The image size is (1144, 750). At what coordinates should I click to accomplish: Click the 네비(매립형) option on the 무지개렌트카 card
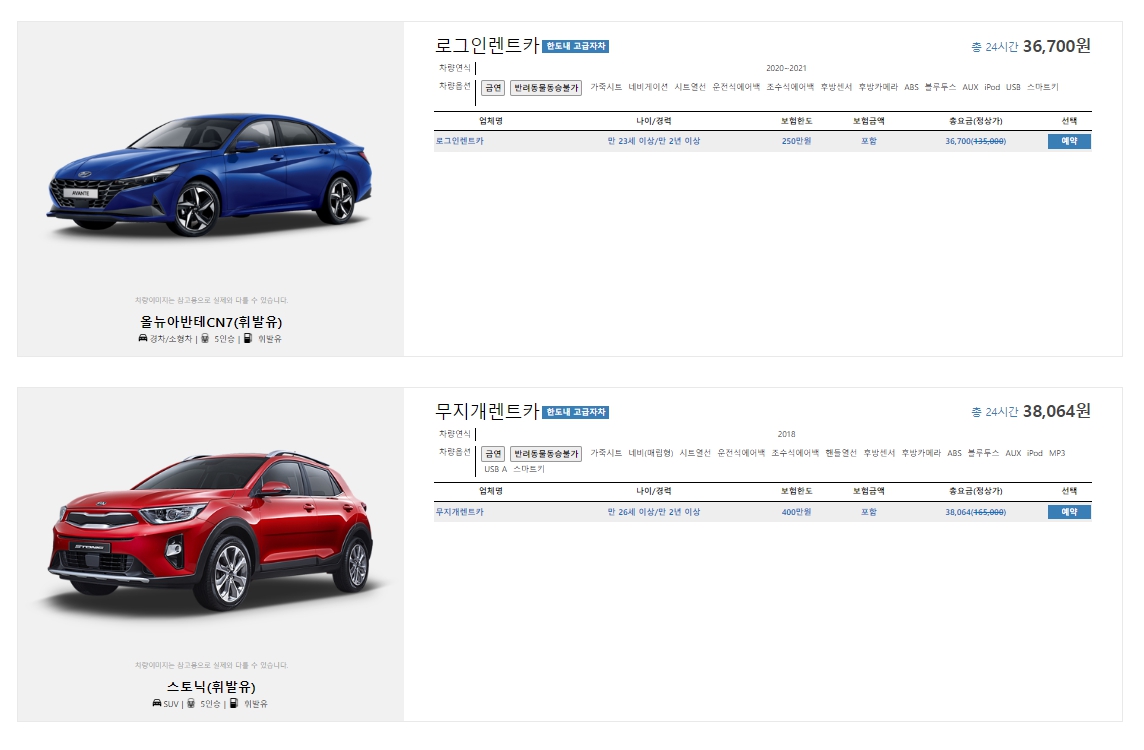click(x=651, y=453)
